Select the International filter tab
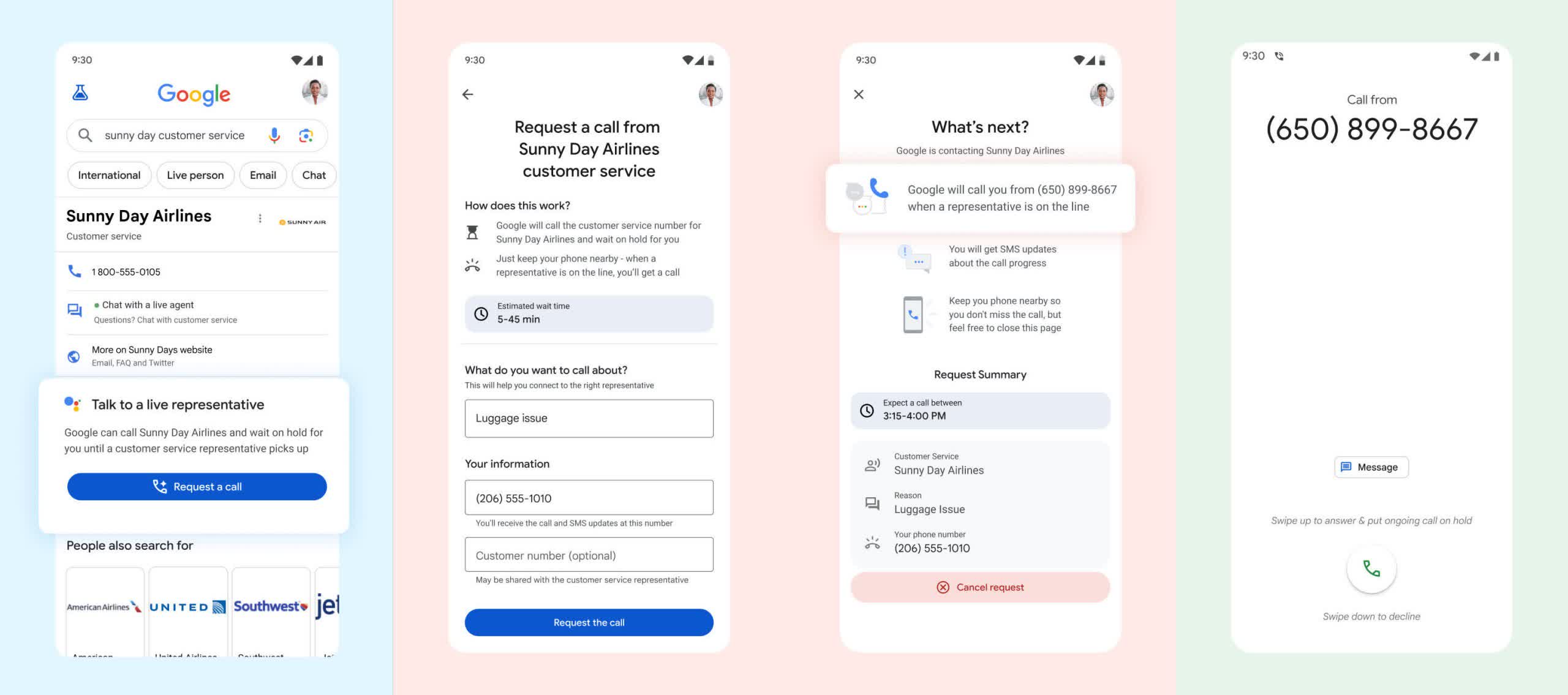1568x695 pixels. point(109,175)
